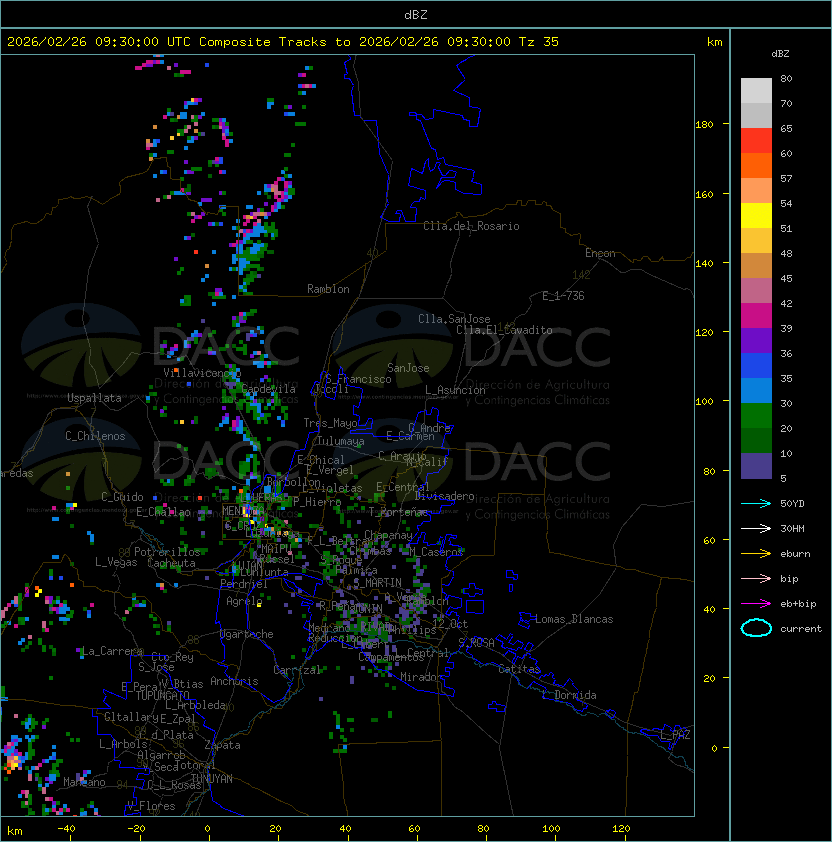The width and height of the screenshot is (832, 842).
Task: Pick the purple 36-39 dBZ swatch
Action: coord(756,341)
